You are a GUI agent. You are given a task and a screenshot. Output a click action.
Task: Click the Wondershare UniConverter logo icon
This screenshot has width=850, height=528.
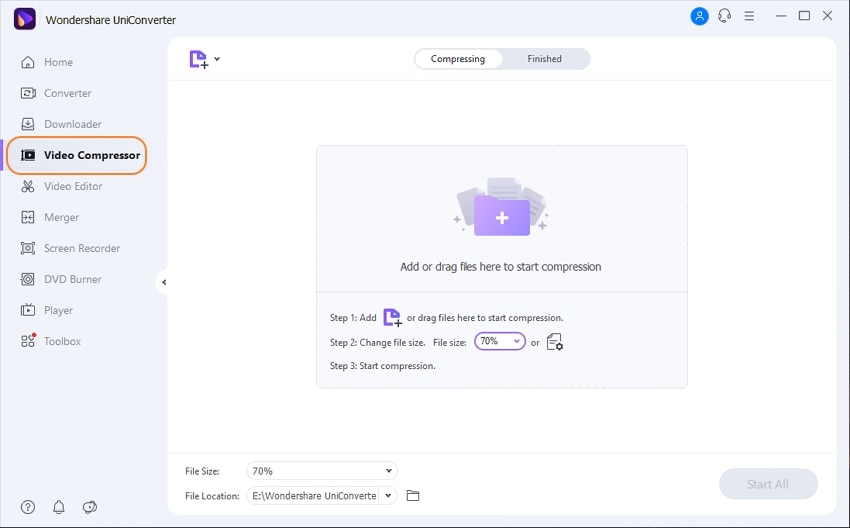[x=24, y=19]
